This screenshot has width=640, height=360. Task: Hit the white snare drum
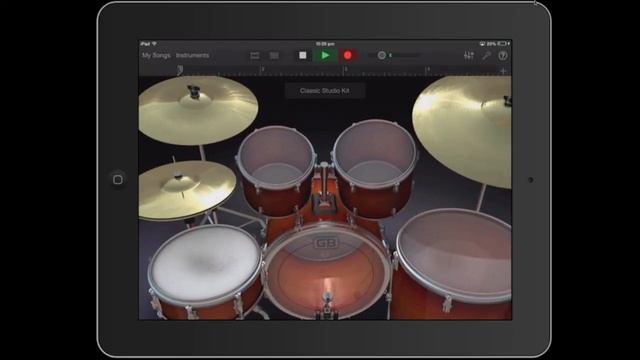click(x=205, y=264)
